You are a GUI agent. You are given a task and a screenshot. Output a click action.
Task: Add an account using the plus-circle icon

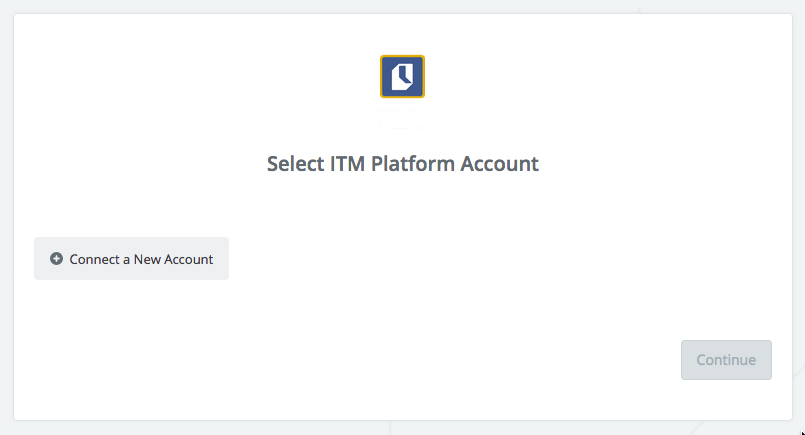tap(56, 259)
